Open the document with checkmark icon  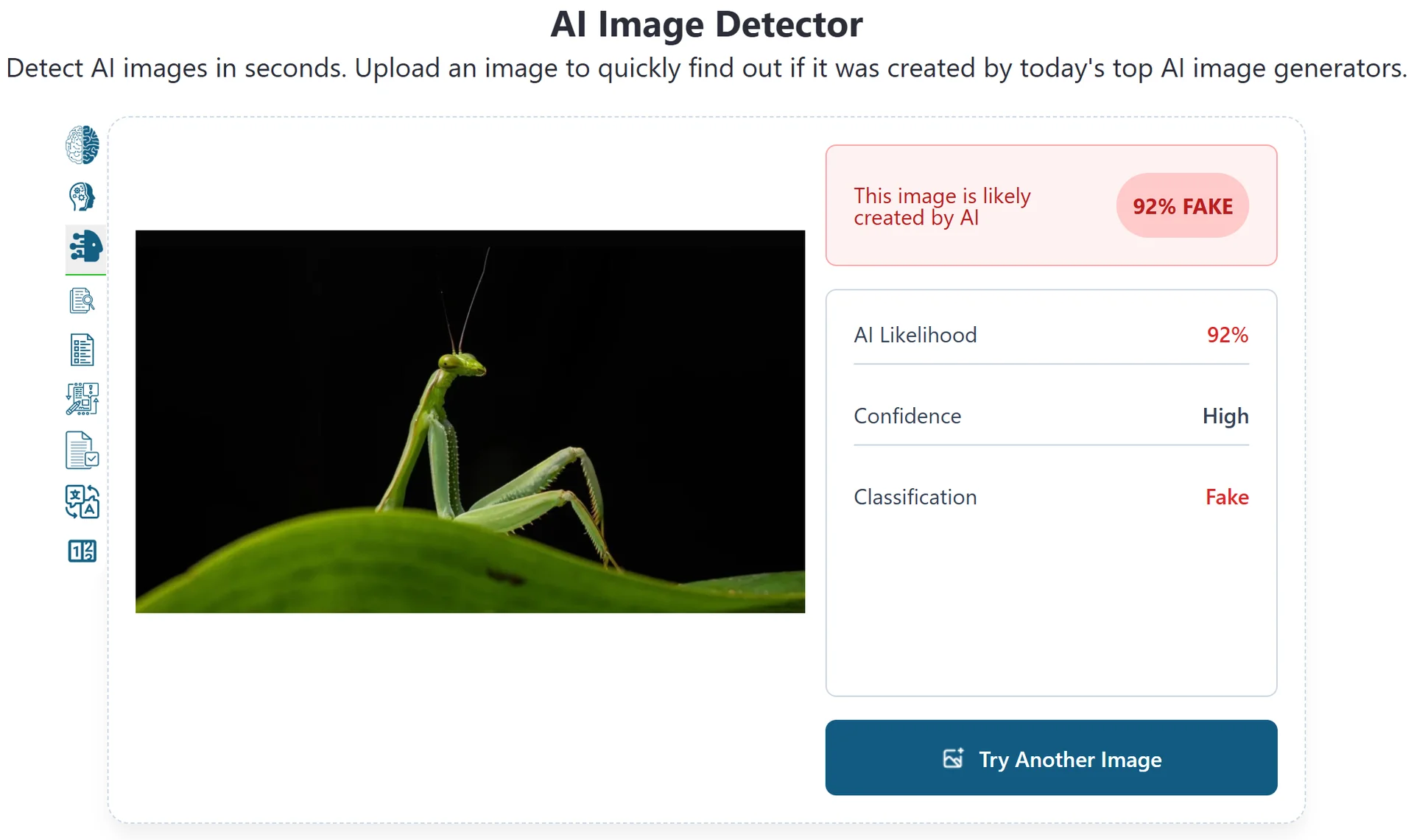pos(82,451)
